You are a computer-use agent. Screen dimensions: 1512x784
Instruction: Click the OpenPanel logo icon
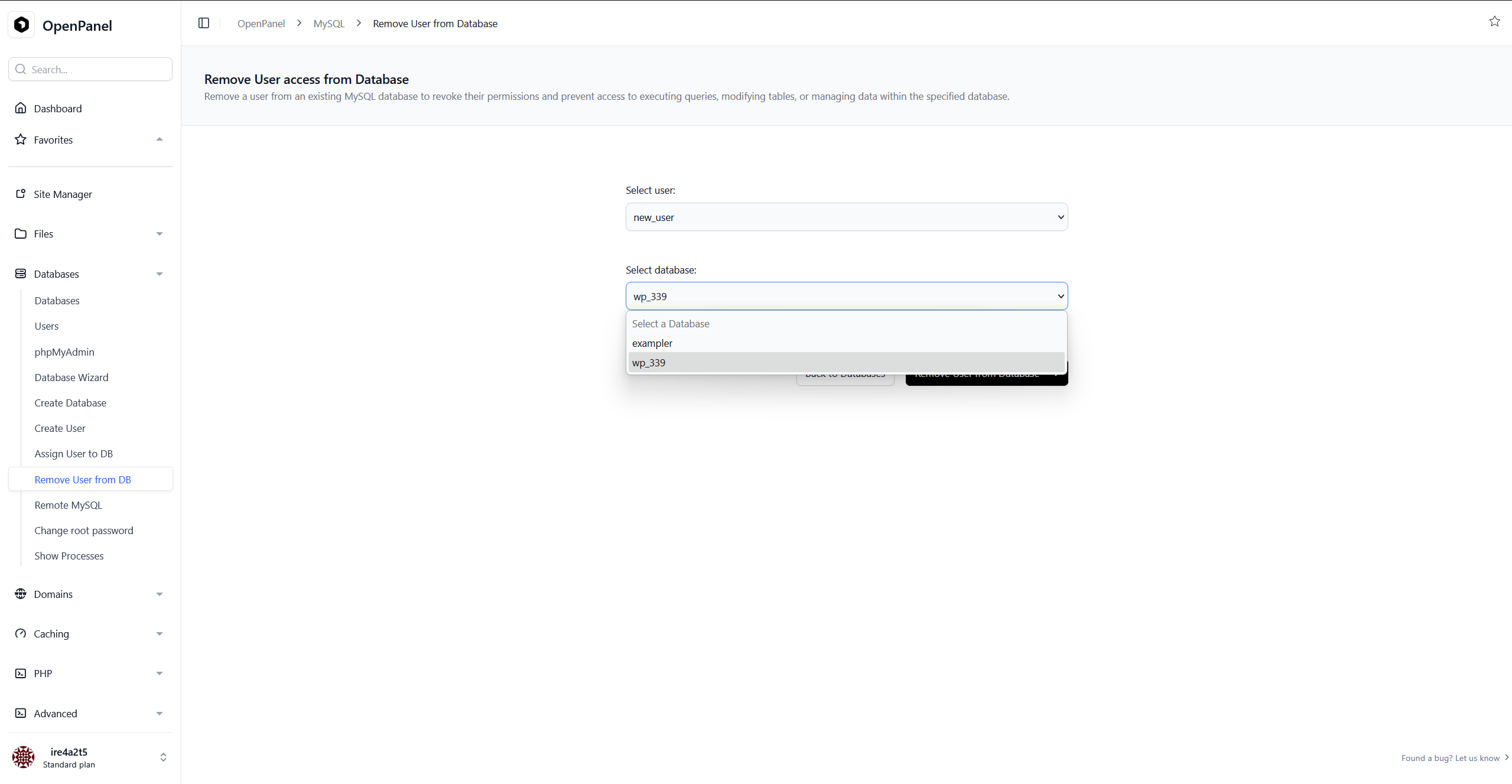(x=22, y=25)
